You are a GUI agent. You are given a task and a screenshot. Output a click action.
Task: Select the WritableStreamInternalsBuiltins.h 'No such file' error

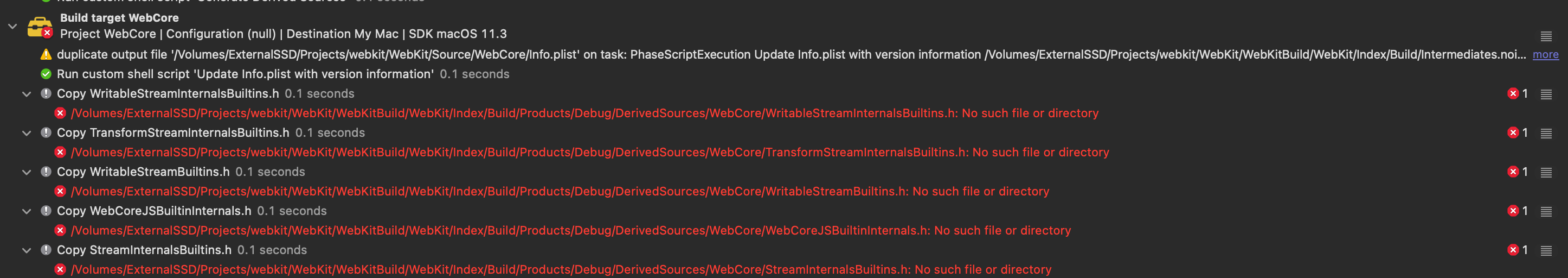point(584,113)
